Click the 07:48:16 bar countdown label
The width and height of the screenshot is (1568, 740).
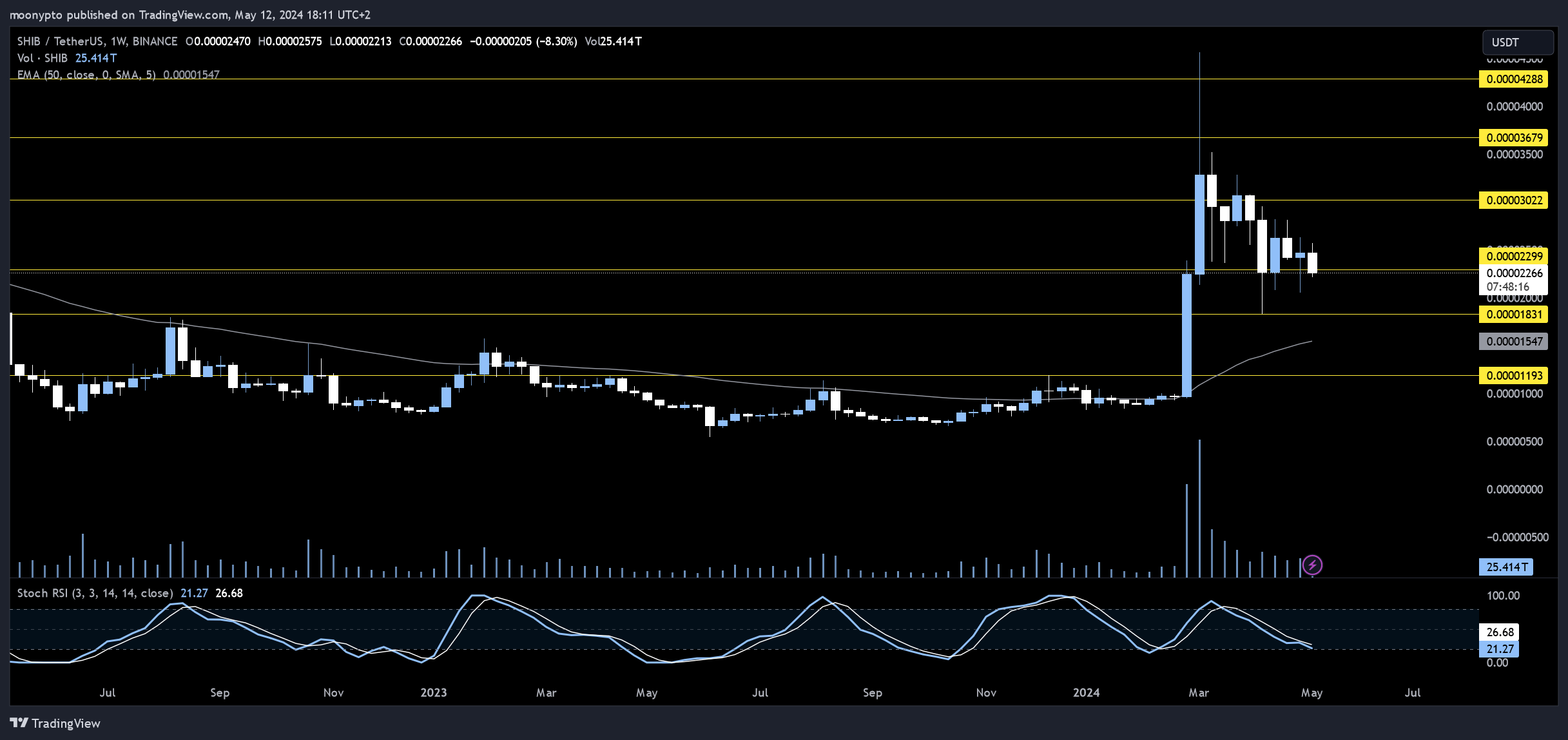[1508, 287]
